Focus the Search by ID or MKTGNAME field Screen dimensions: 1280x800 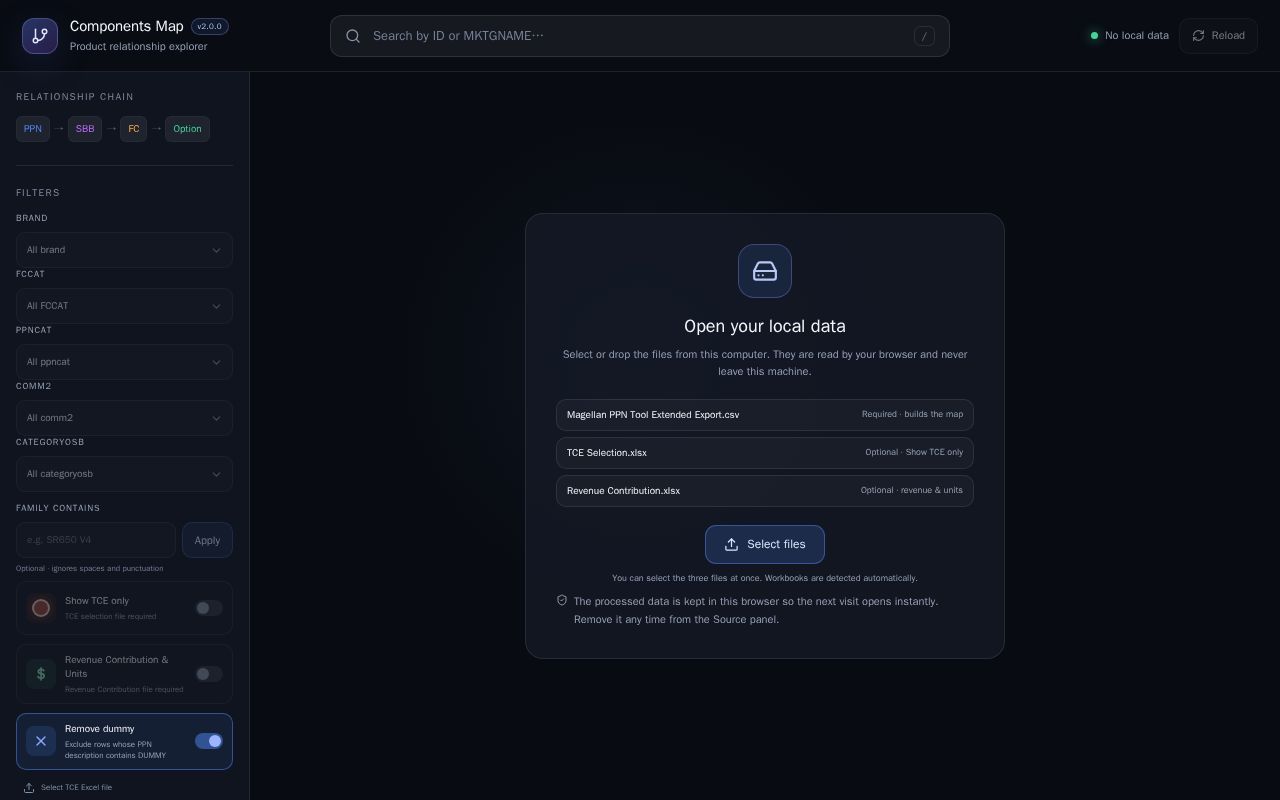tap(640, 36)
